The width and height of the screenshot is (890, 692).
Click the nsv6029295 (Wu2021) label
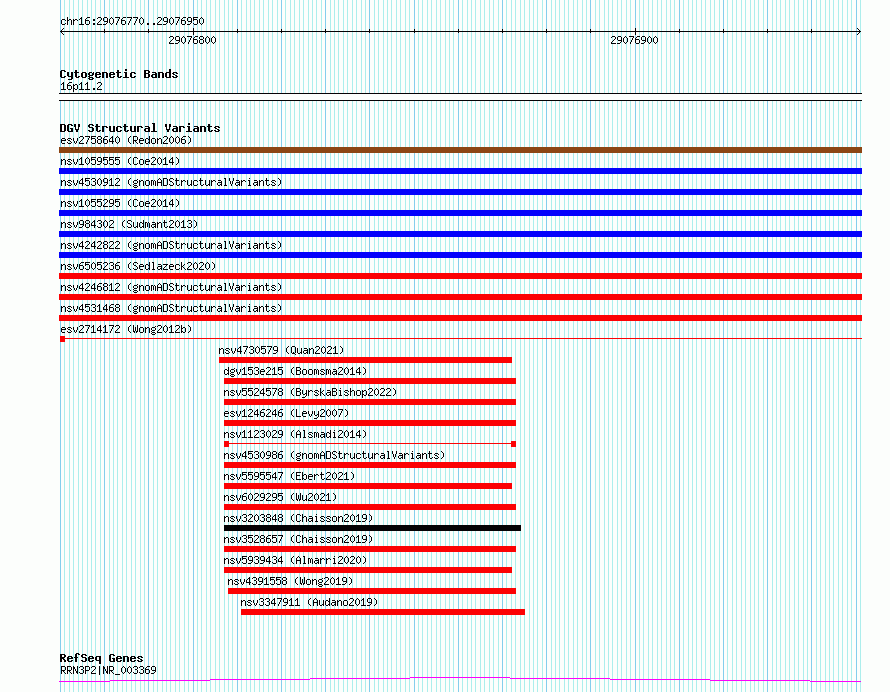(280, 497)
